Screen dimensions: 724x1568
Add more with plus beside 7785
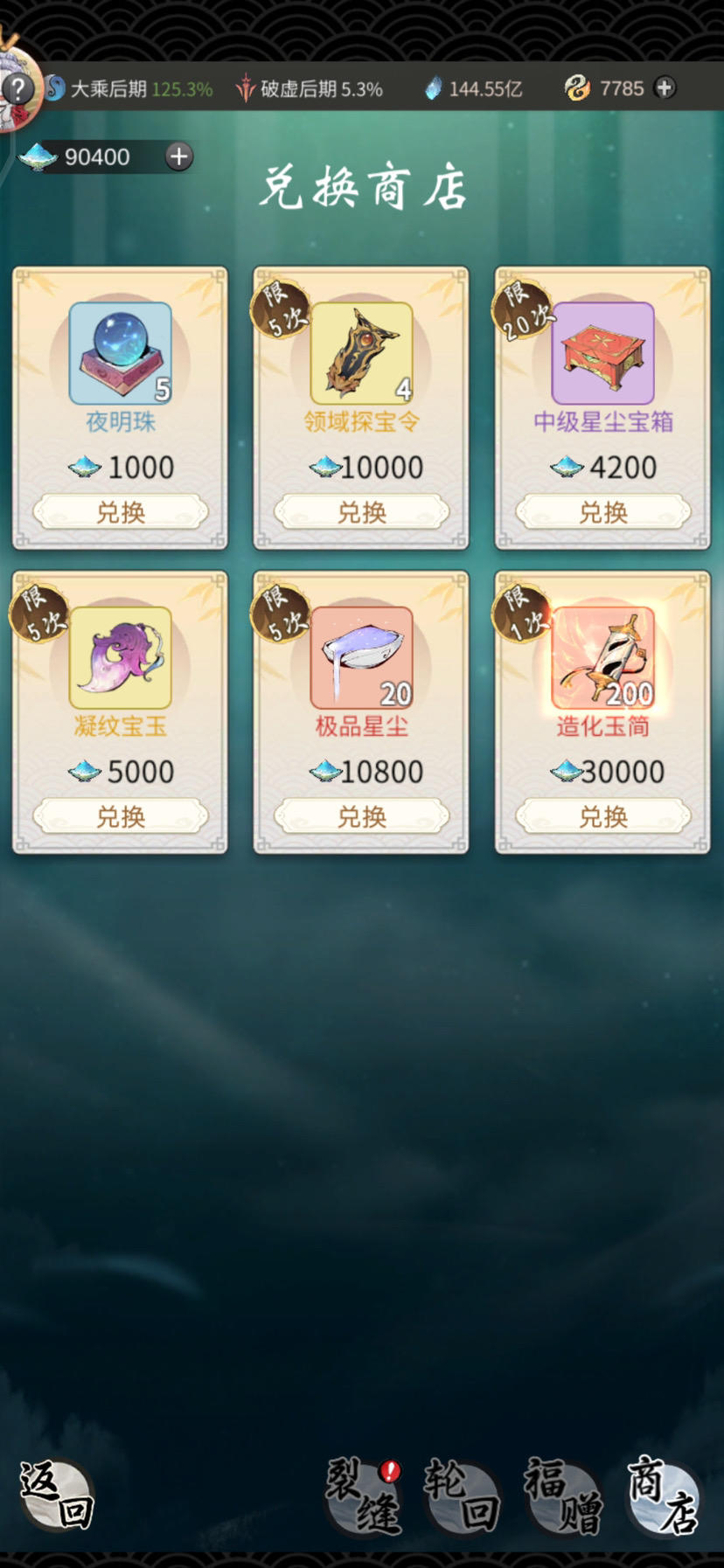[x=665, y=87]
